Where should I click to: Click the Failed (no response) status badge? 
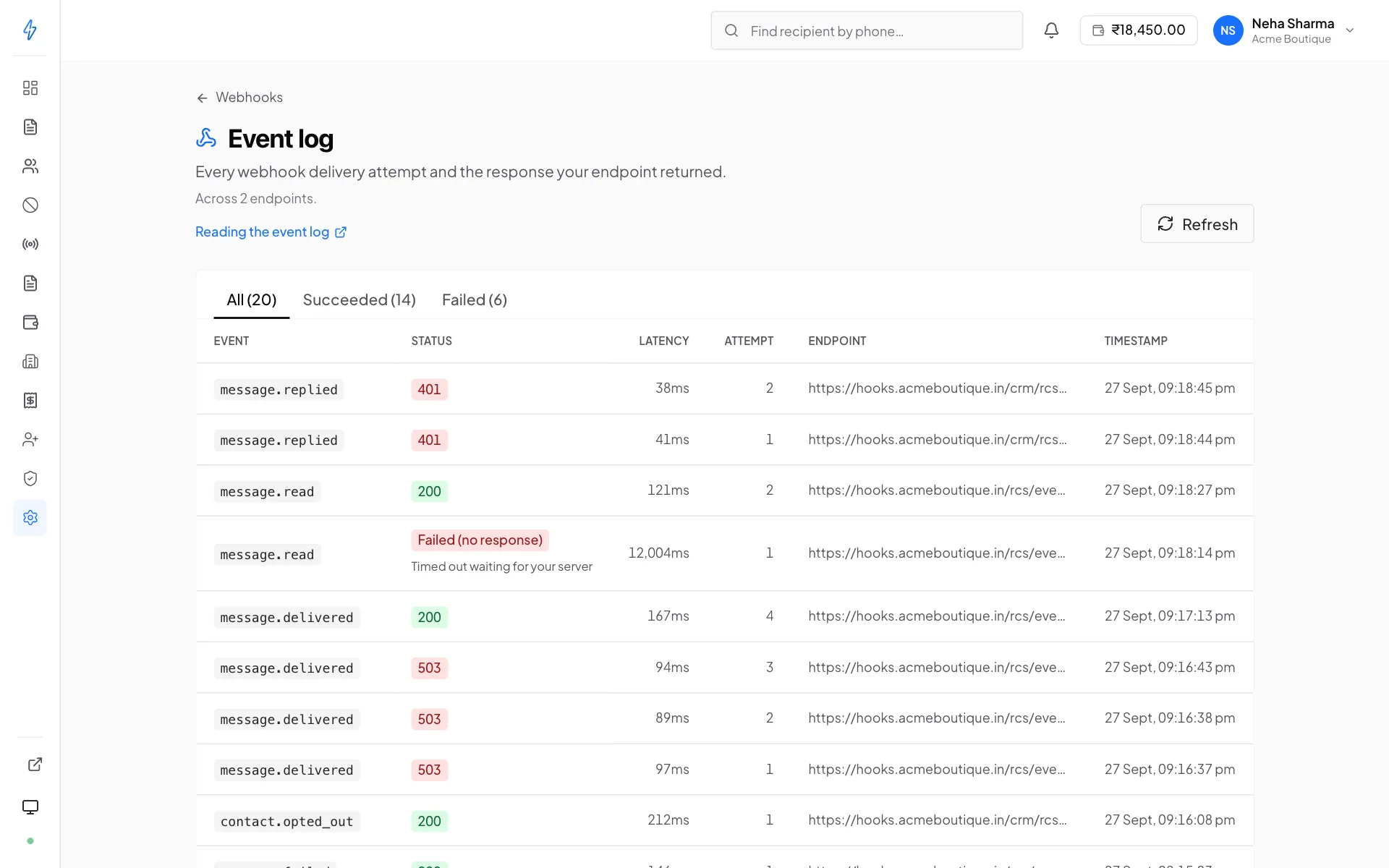(x=480, y=540)
